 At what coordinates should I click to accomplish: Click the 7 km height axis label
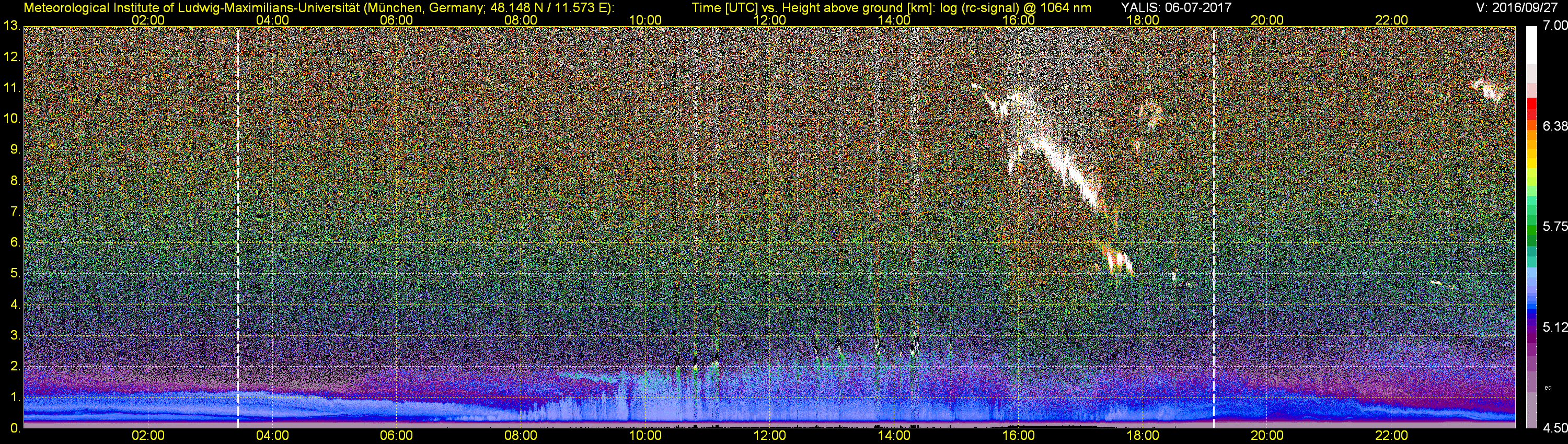[x=15, y=212]
